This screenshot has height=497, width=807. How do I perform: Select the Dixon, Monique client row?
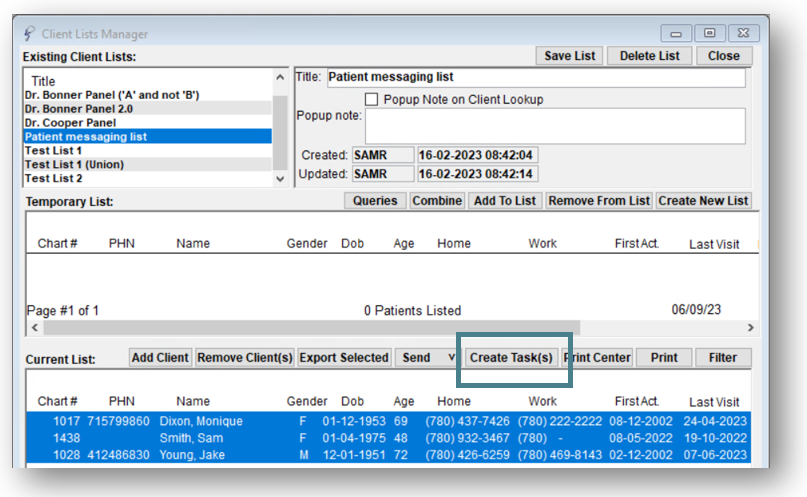click(x=389, y=421)
